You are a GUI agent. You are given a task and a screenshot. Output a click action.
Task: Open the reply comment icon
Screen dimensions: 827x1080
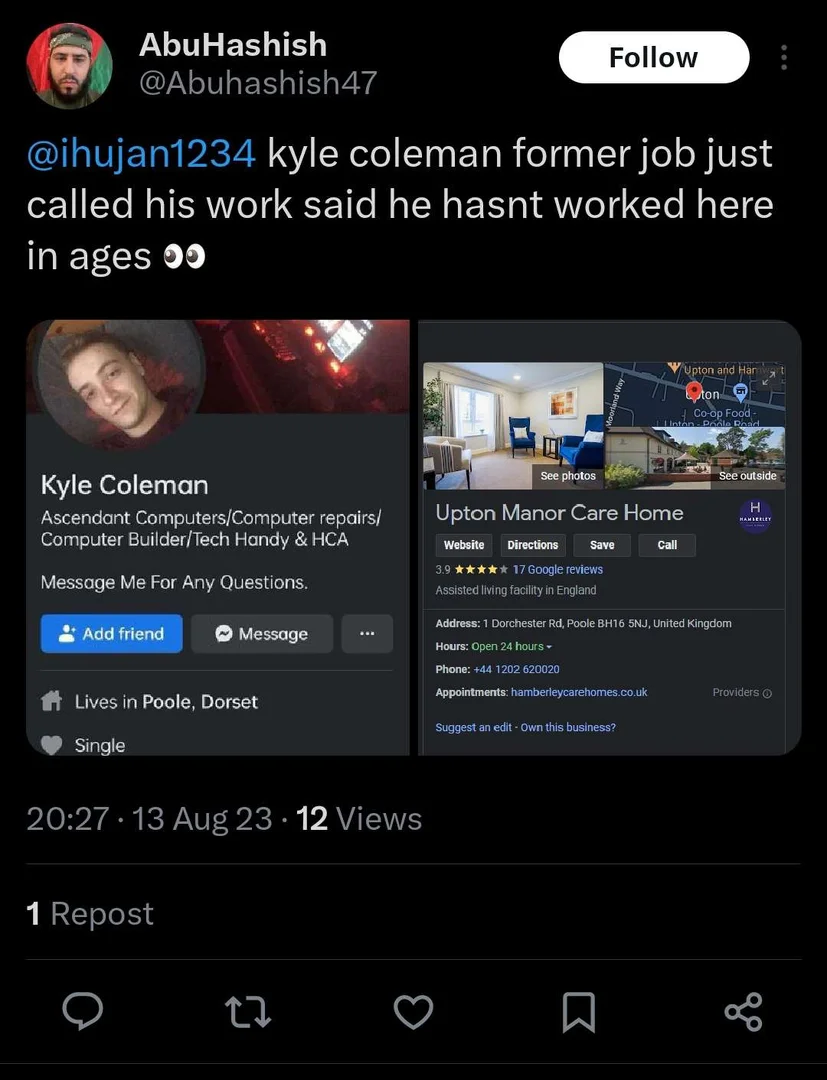[83, 1011]
